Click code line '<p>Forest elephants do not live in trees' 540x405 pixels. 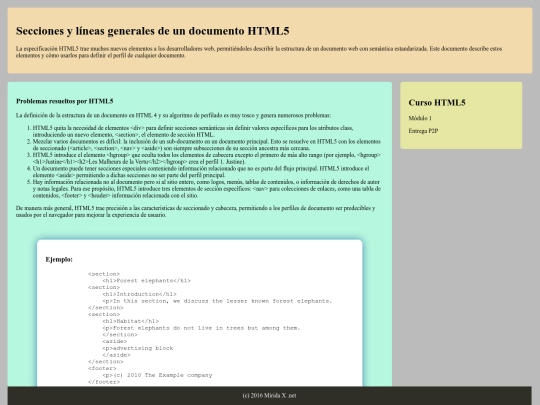pos(201,328)
